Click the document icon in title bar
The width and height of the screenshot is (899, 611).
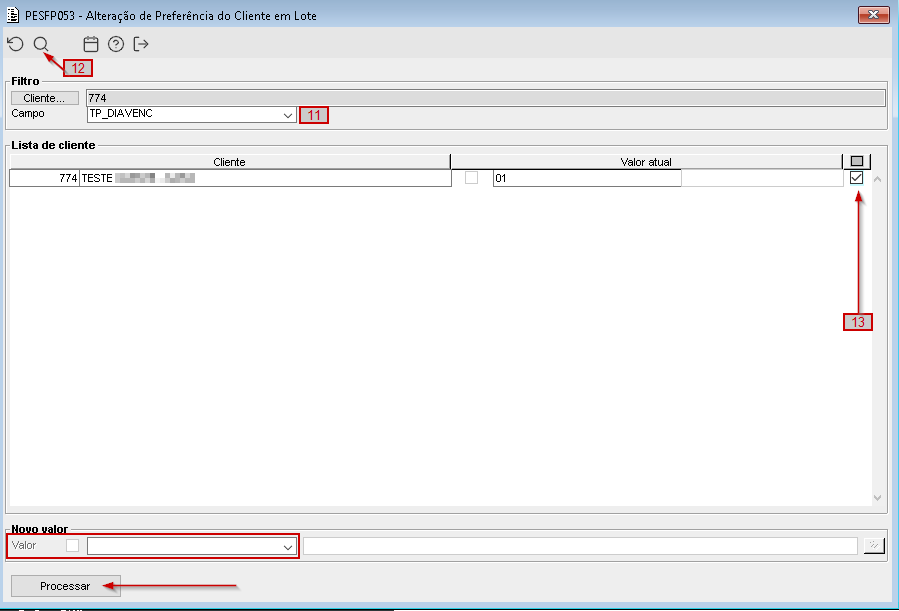(x=13, y=15)
